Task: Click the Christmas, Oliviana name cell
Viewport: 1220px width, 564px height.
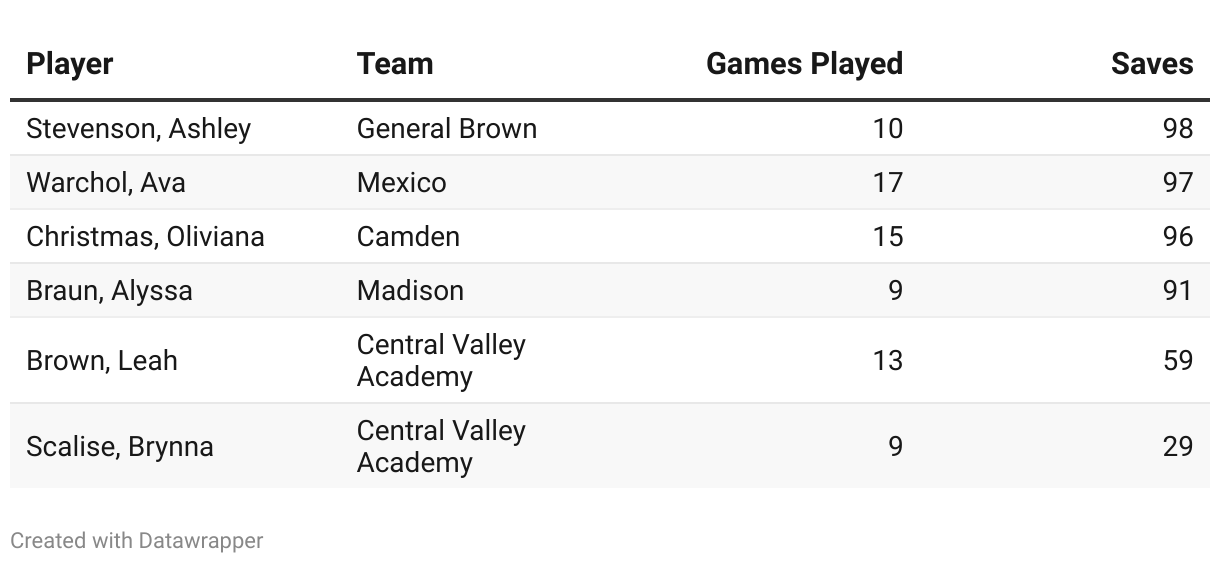Action: tap(146, 237)
